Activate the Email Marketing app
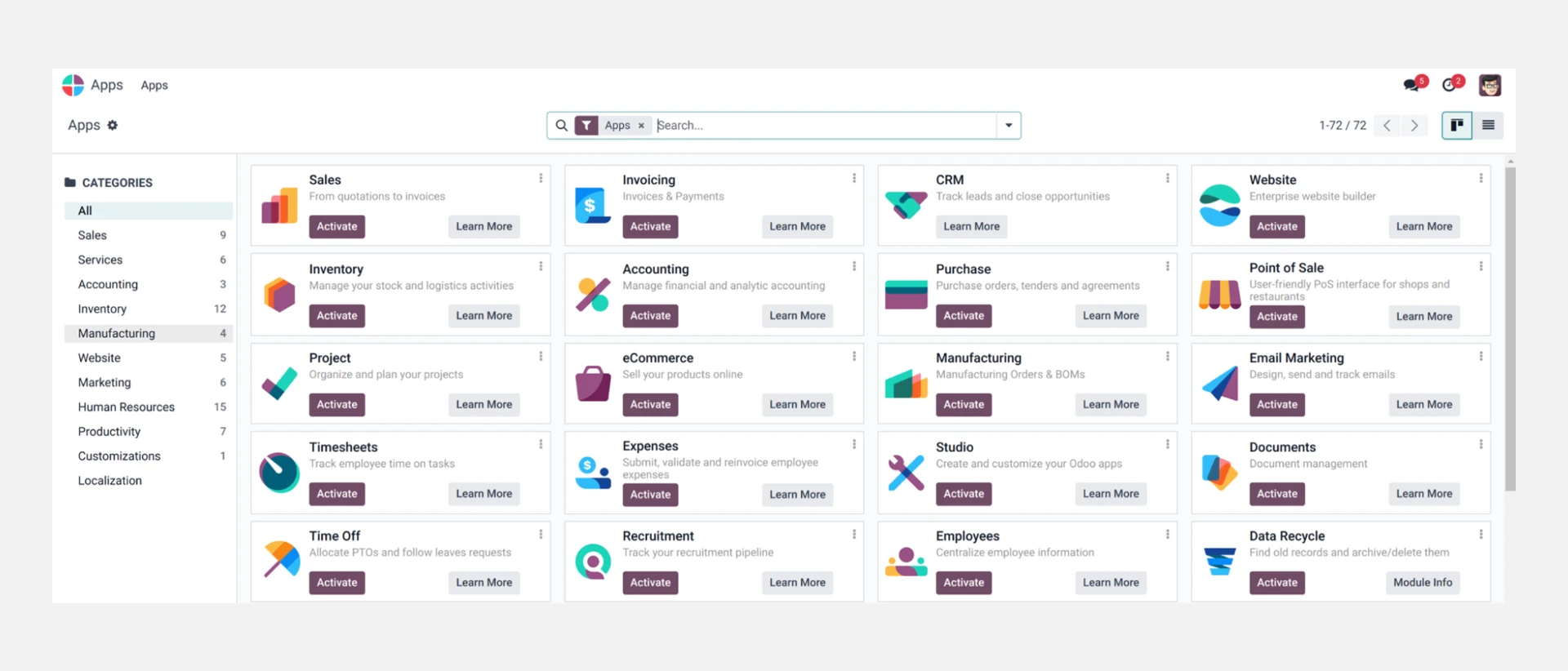Screen dimensions: 1568x671 [x=1277, y=404]
